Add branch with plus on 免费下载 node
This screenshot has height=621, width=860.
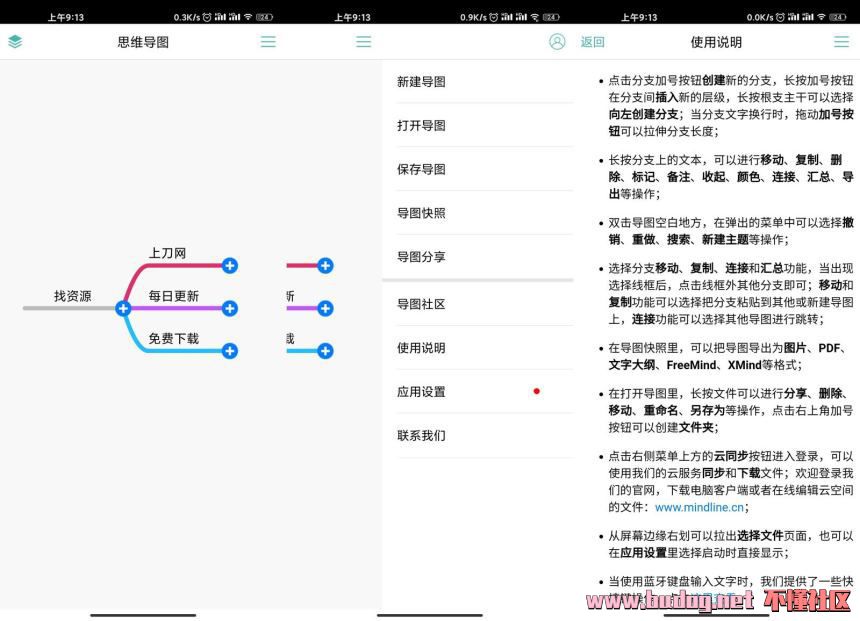pyautogui.click(x=230, y=350)
